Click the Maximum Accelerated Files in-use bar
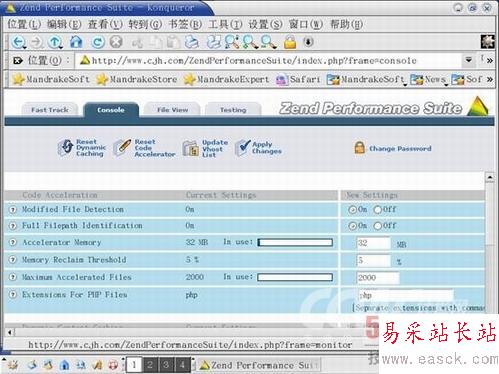The height and width of the screenshot is (374, 499). 295,277
